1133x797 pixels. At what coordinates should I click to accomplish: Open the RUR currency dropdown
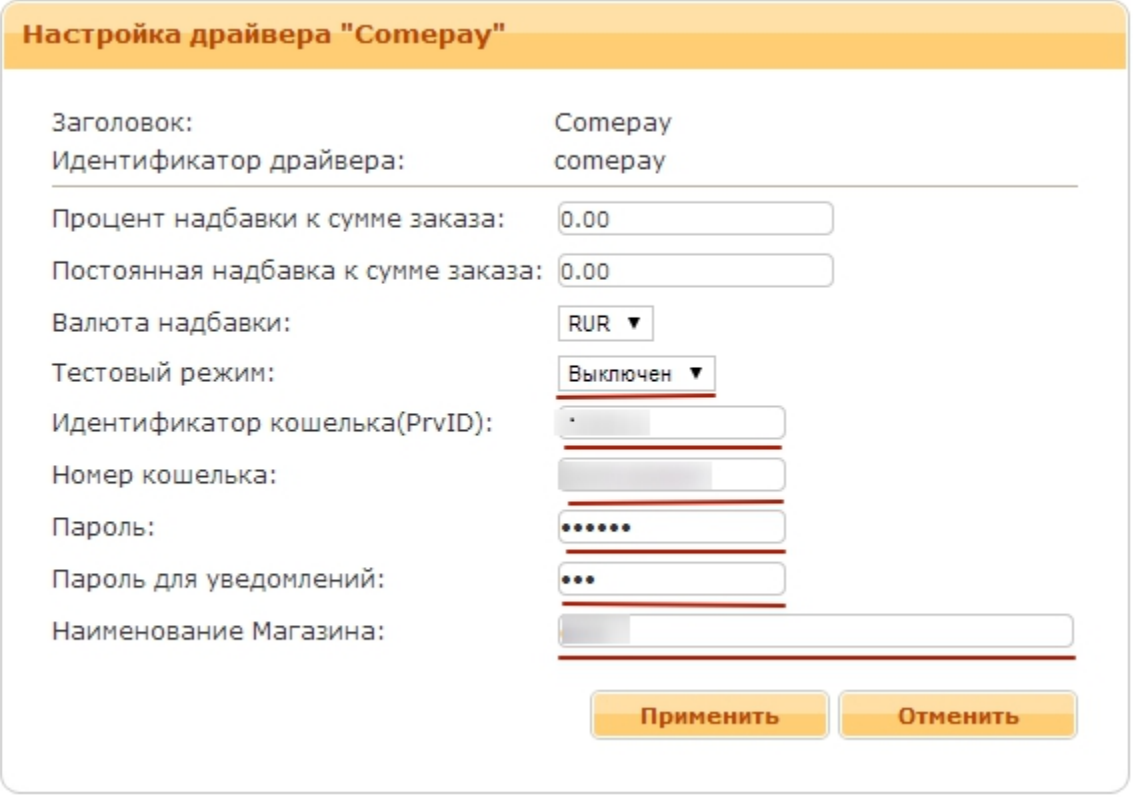tap(606, 323)
